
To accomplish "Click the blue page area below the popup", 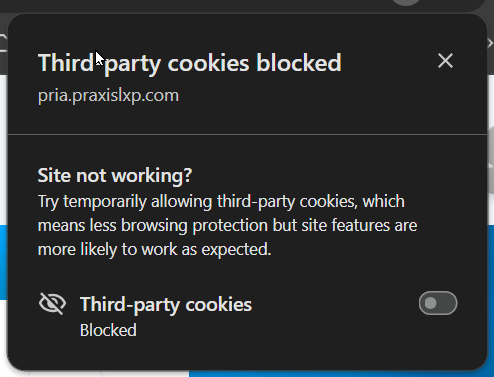I will tap(338, 374).
